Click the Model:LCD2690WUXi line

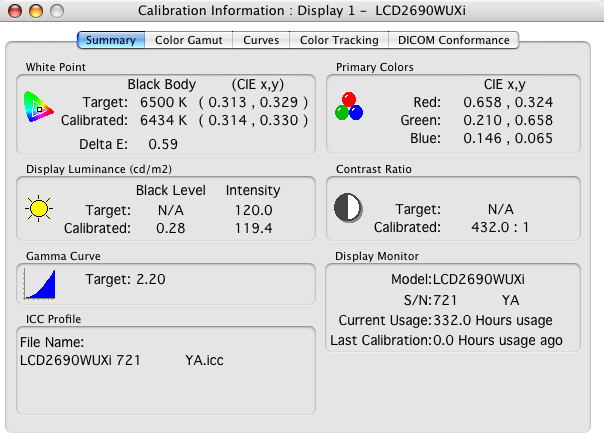pyautogui.click(x=458, y=279)
